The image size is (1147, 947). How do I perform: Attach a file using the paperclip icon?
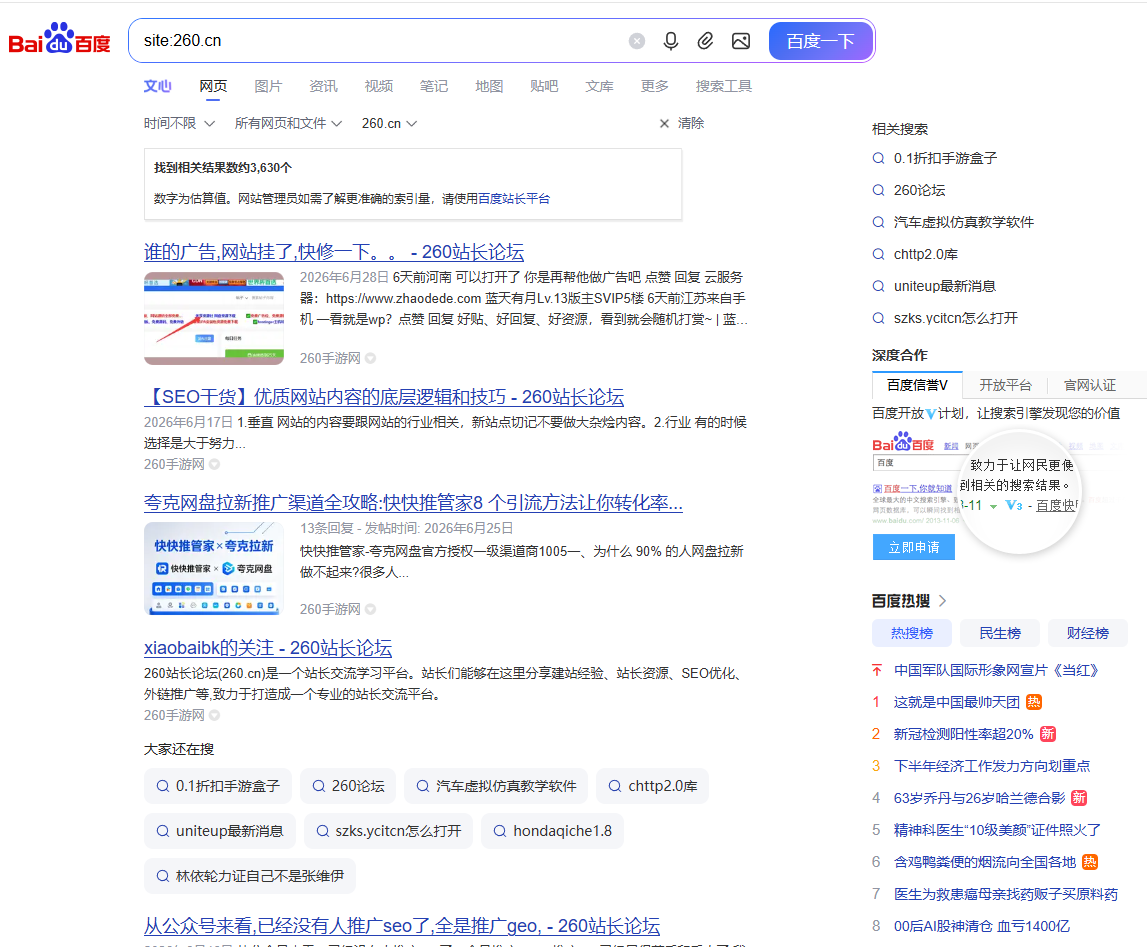705,41
